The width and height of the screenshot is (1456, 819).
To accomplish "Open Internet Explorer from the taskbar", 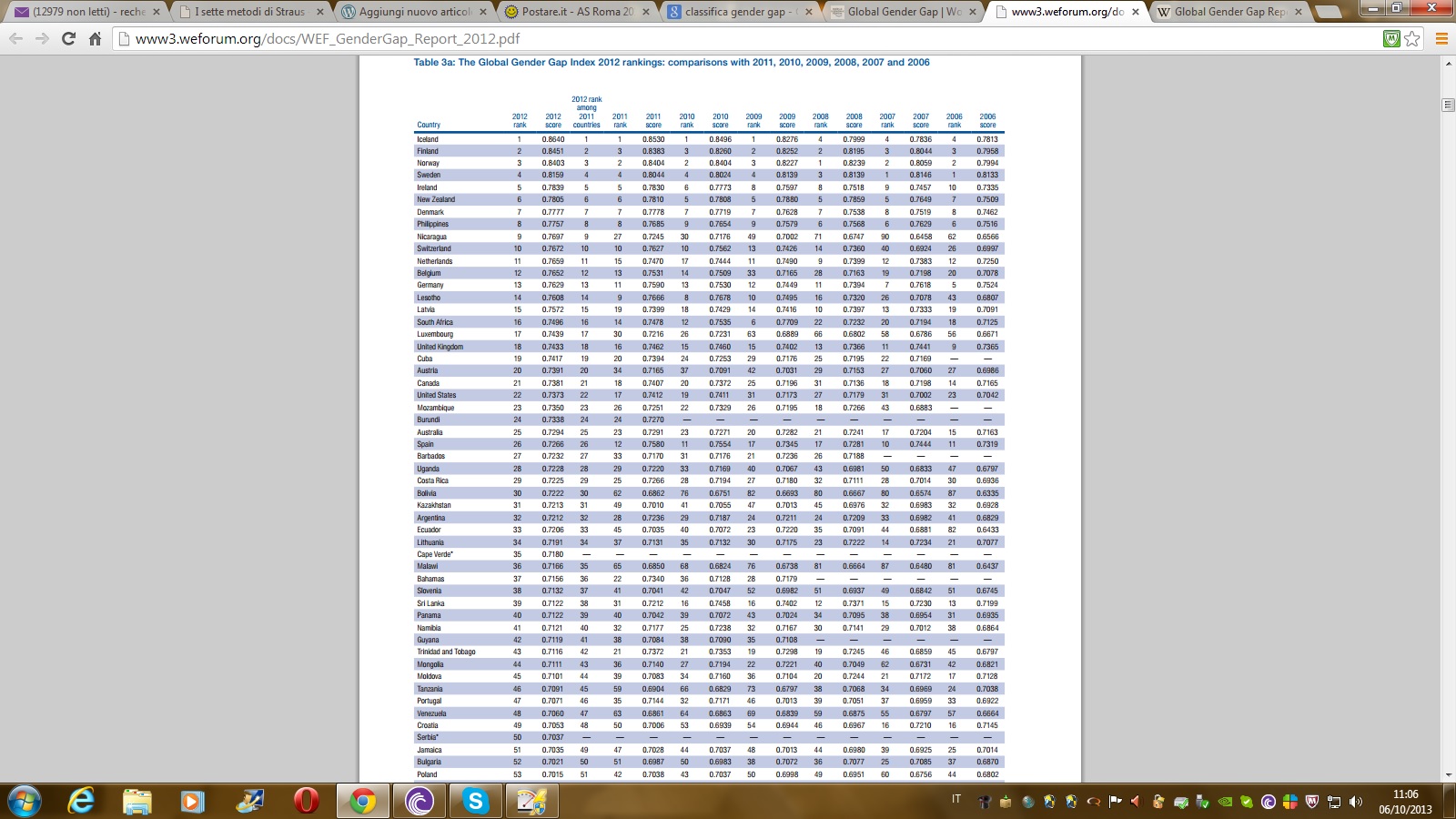I will tap(81, 801).
